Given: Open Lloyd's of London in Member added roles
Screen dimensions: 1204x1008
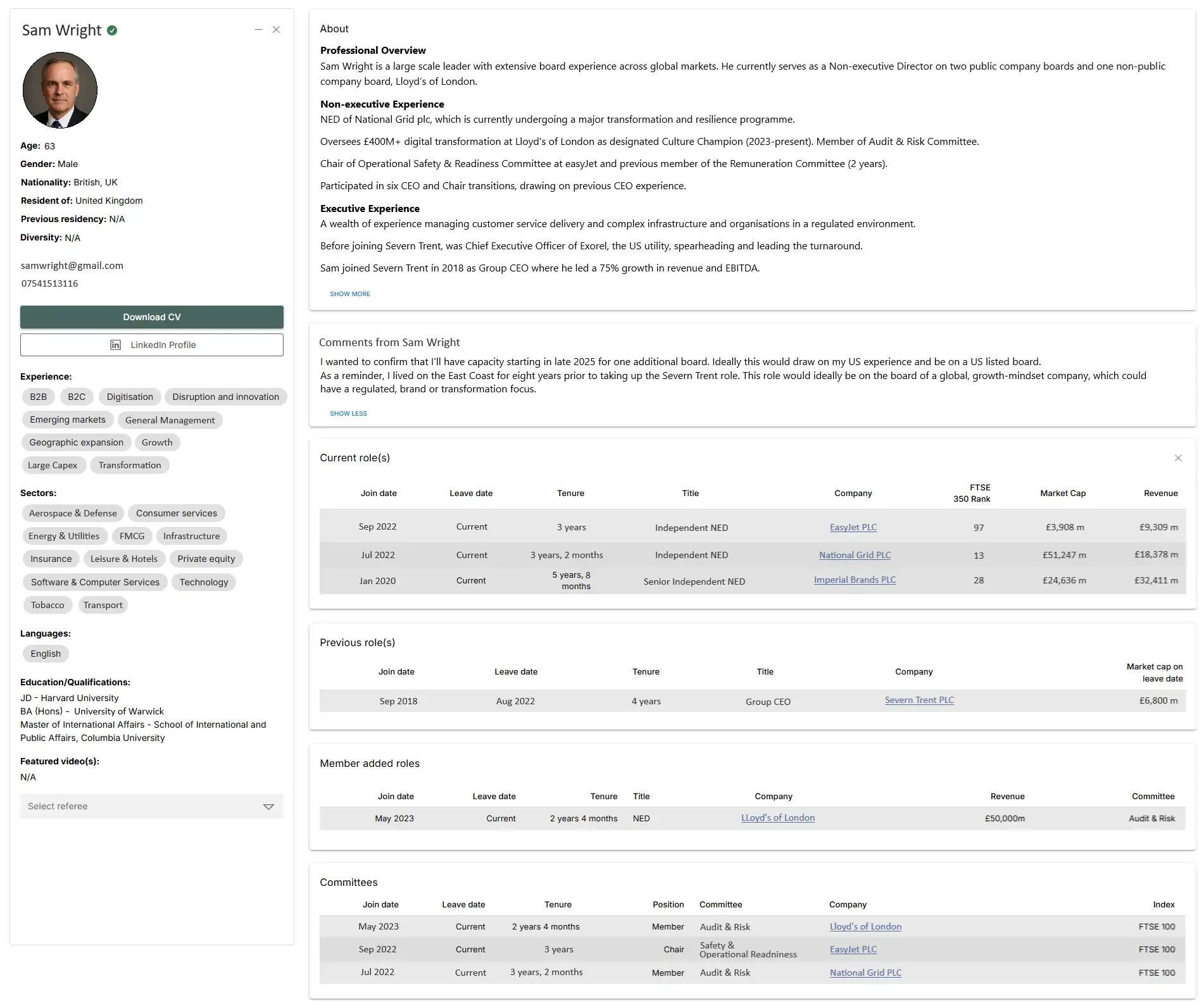Looking at the screenshot, I should click(x=777, y=818).
